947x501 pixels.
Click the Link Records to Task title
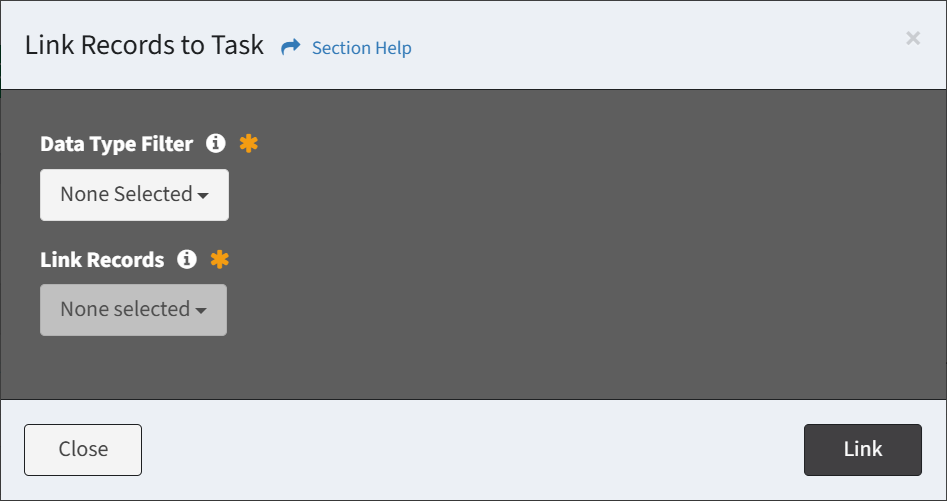pyautogui.click(x=144, y=45)
